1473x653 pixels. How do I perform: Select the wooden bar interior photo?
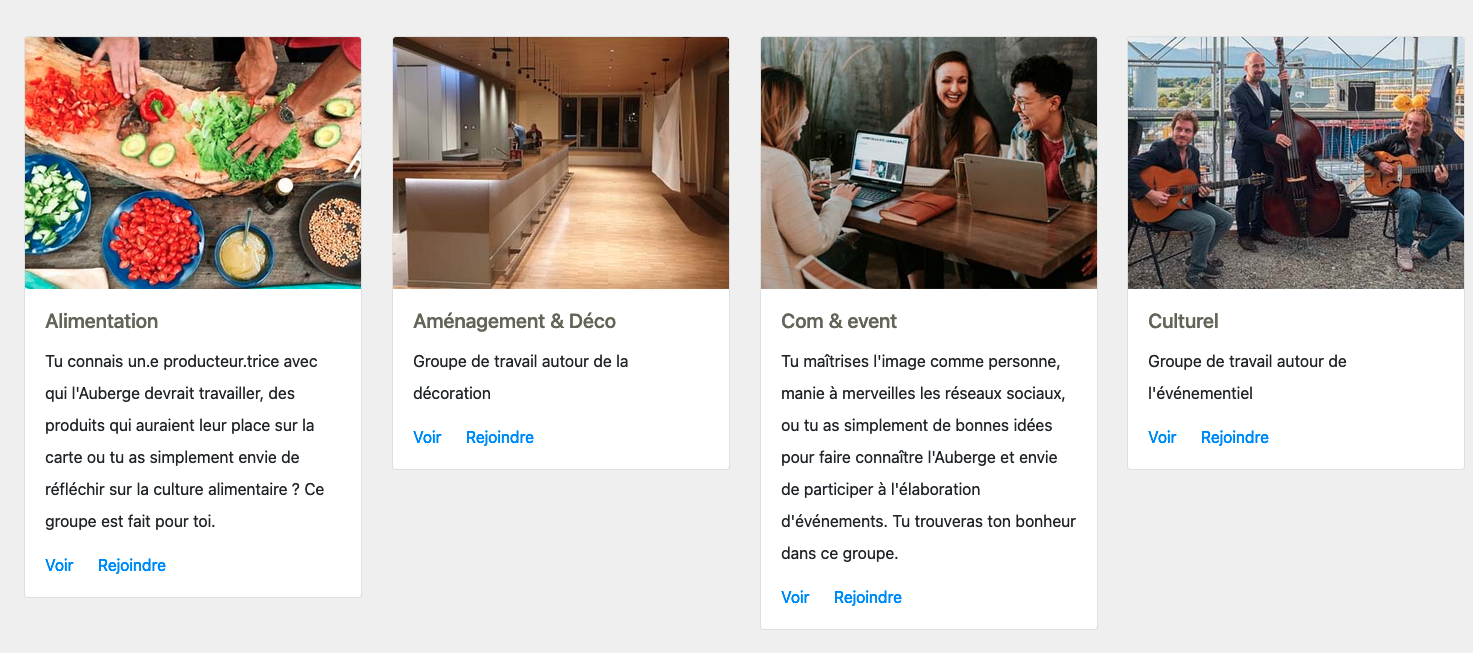561,163
